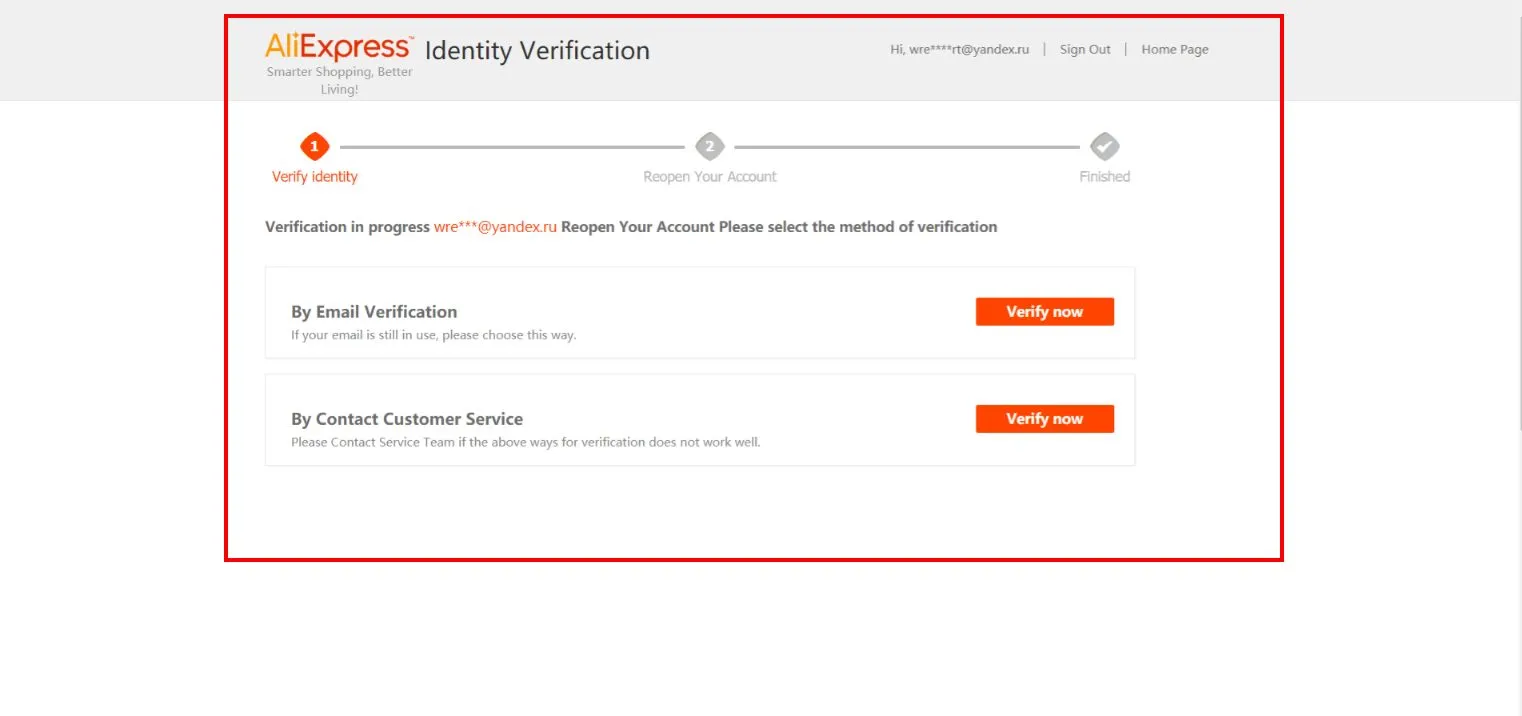Click the progress line between steps 1 and 2
1522x716 pixels.
[512, 147]
